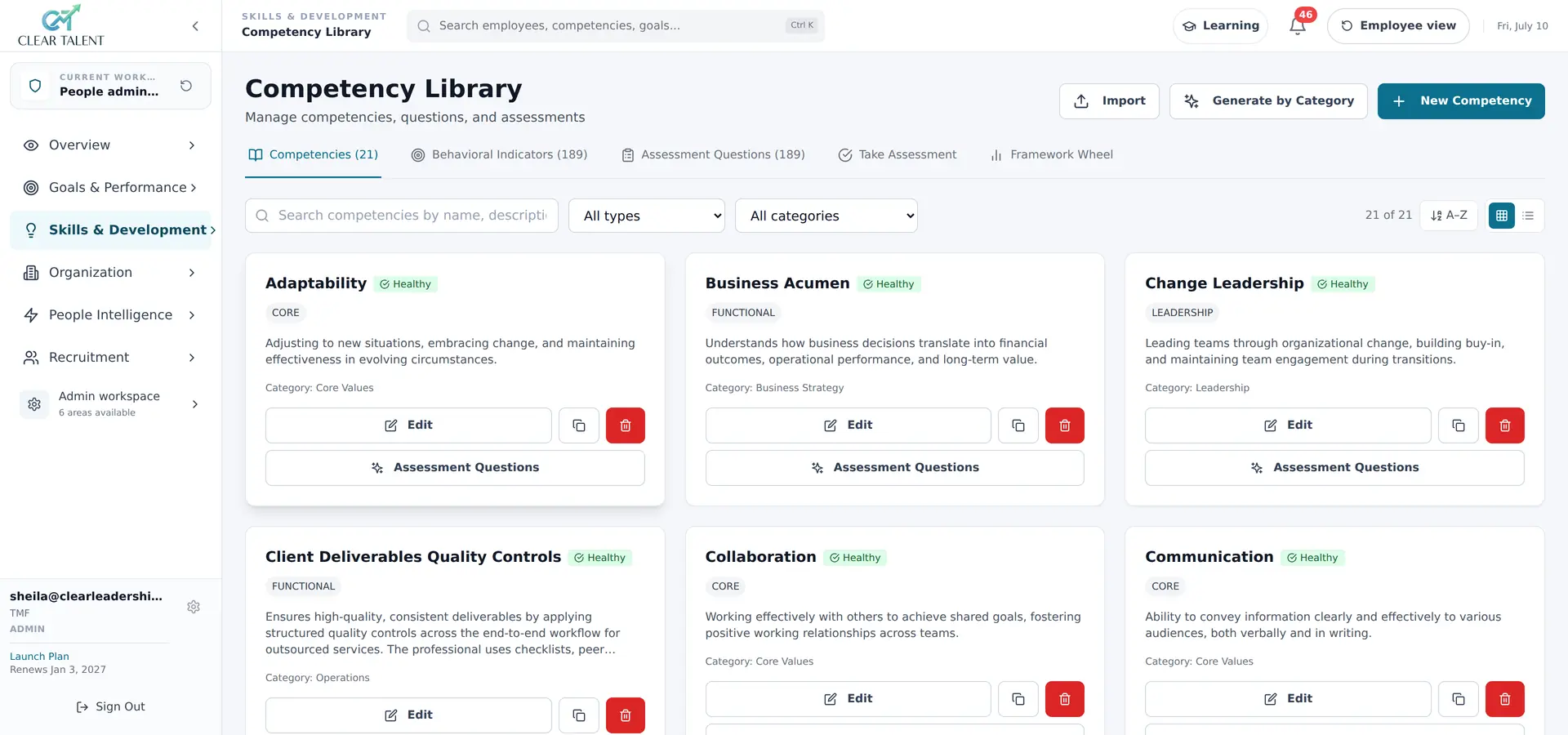Image resolution: width=1568 pixels, height=735 pixels.
Task: Open the Learning button
Action: [1220, 26]
